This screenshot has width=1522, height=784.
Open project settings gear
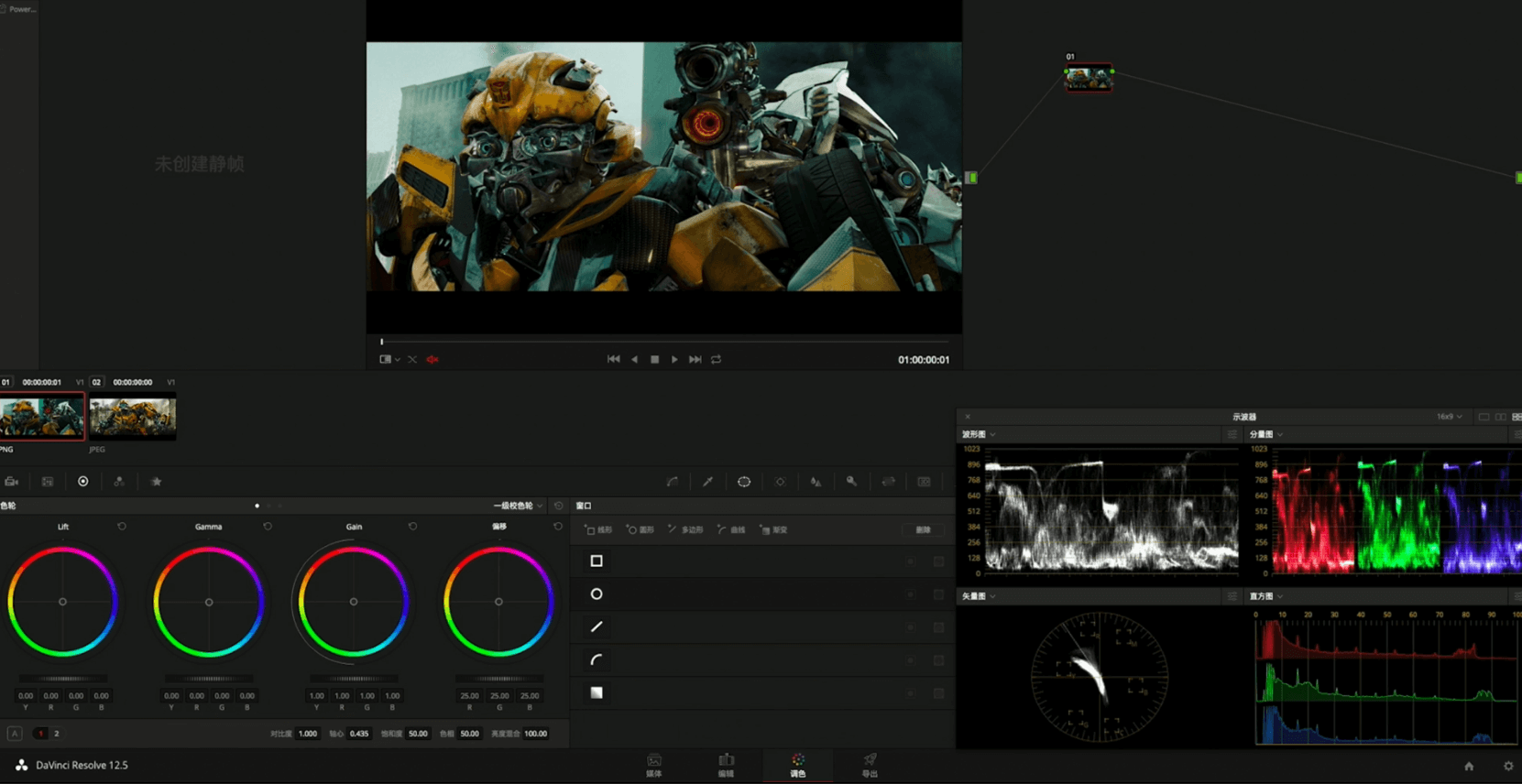[x=1508, y=767]
